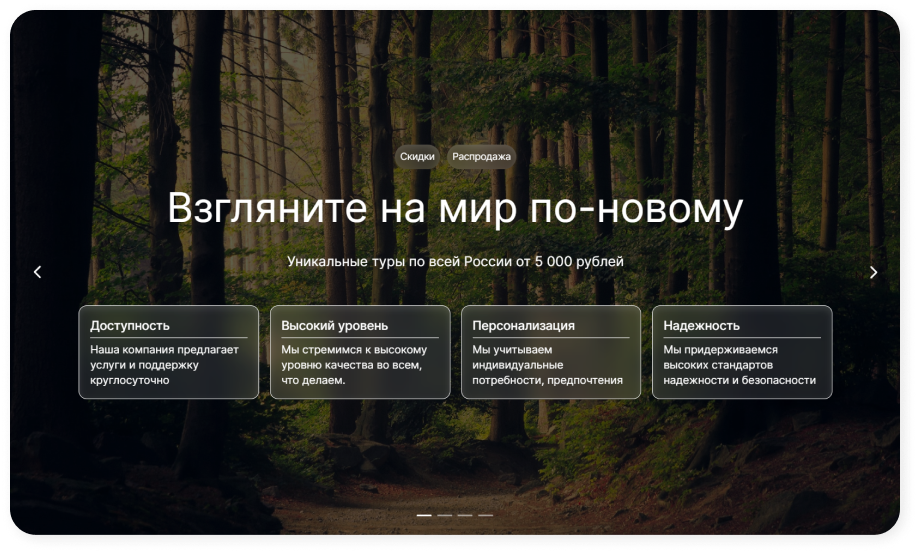Screen dimensions: 917x552
Task: Open the Надежность card
Action: click(742, 352)
